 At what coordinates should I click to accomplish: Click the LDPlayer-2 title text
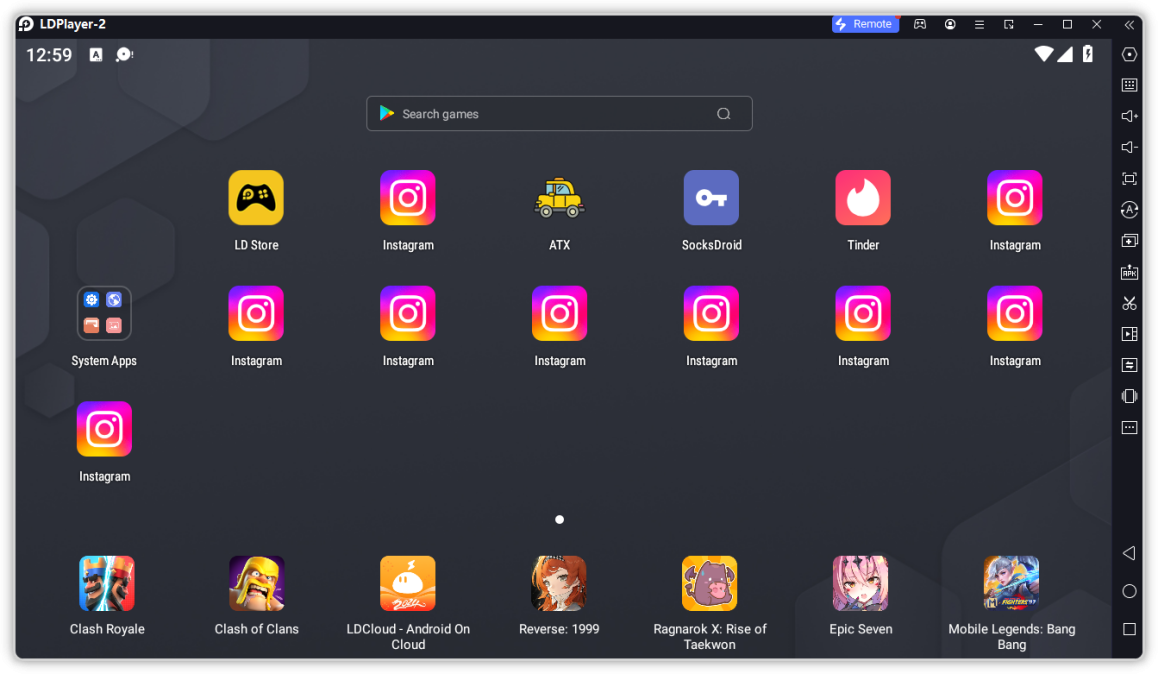coord(72,24)
